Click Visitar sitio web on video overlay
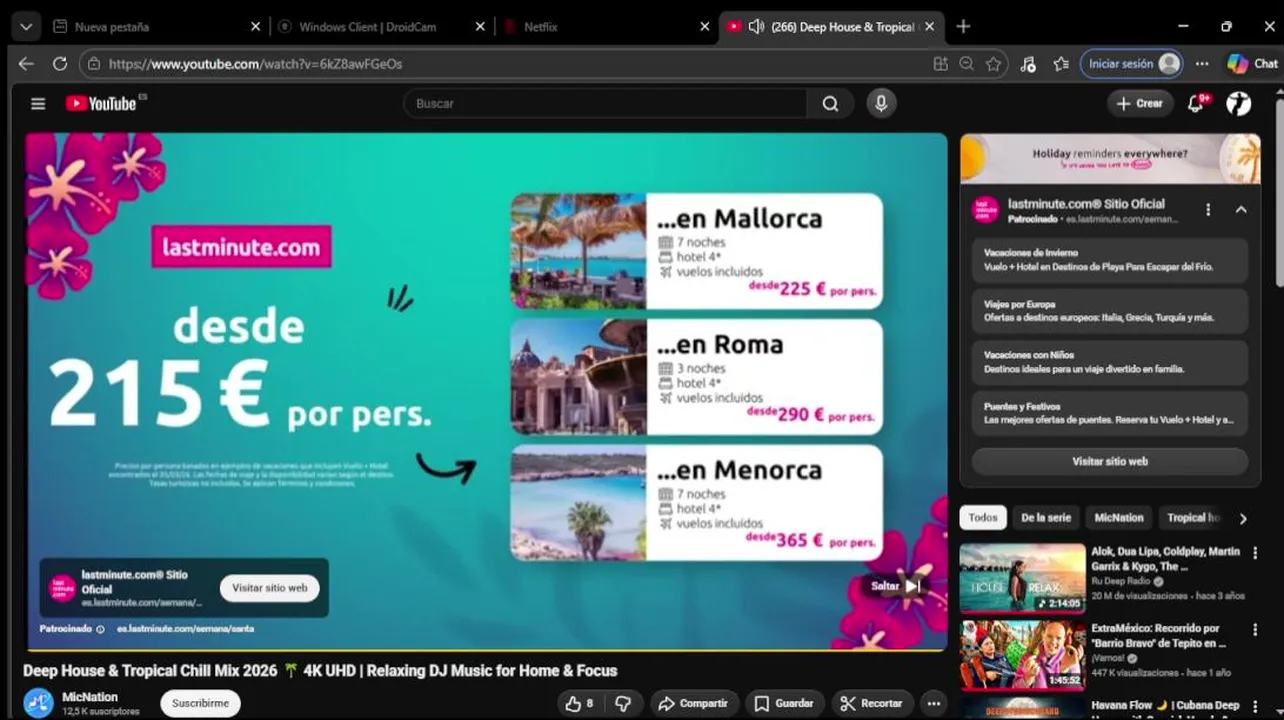 point(270,588)
